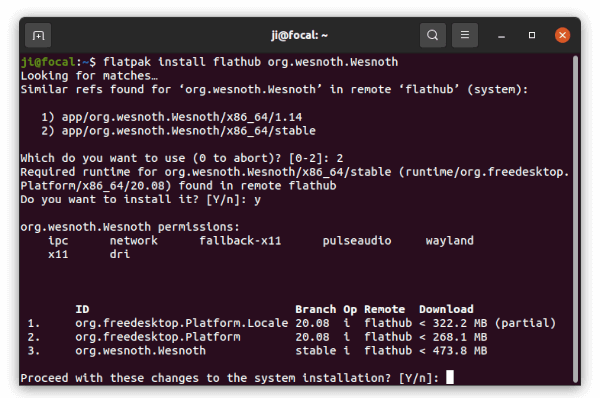Close the terminal with the orange X

[562, 35]
